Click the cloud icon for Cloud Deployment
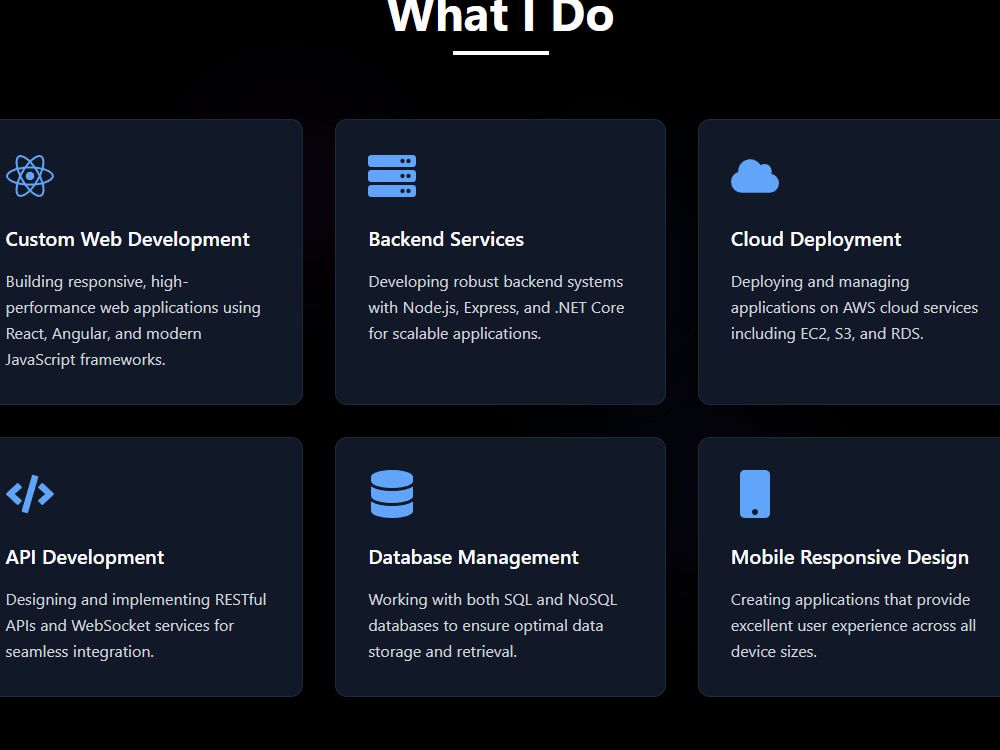The width and height of the screenshot is (1000, 750). [754, 176]
